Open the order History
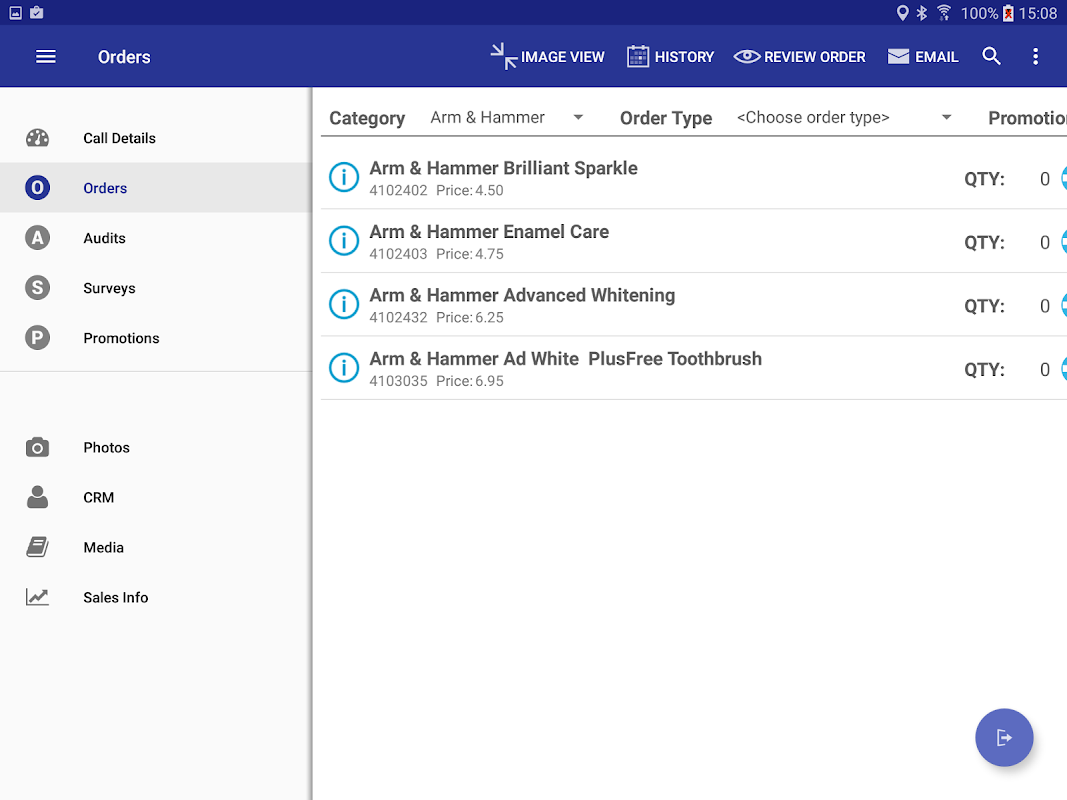Screen dimensions: 1067x800 point(670,57)
